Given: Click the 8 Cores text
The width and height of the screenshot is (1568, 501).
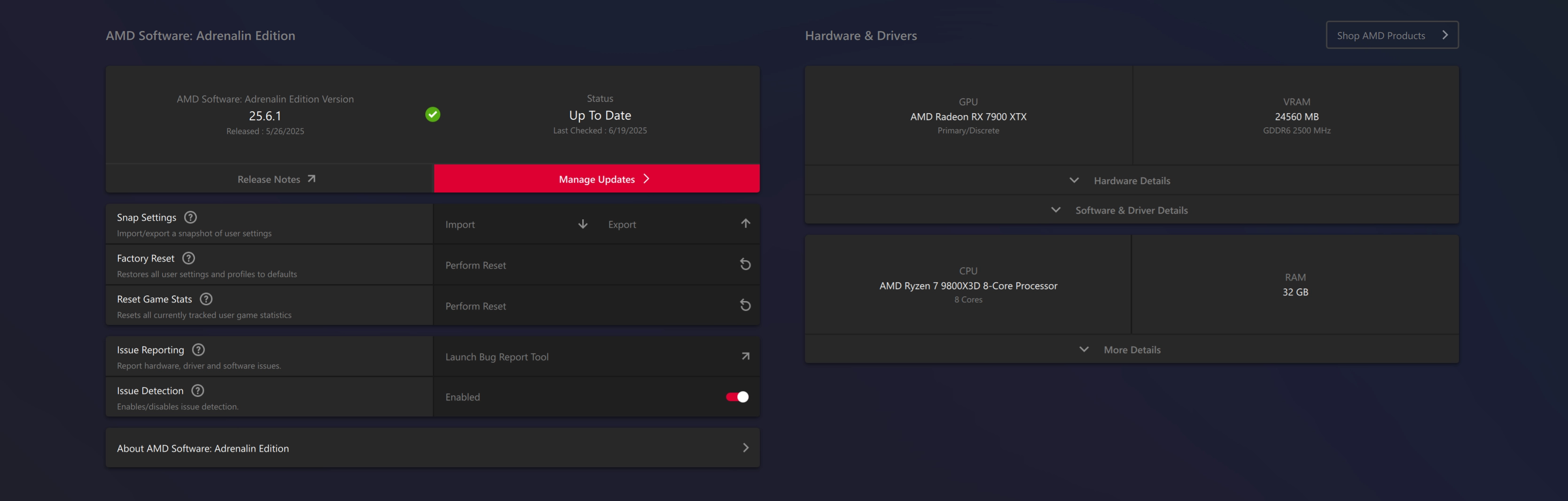Looking at the screenshot, I should [x=968, y=299].
